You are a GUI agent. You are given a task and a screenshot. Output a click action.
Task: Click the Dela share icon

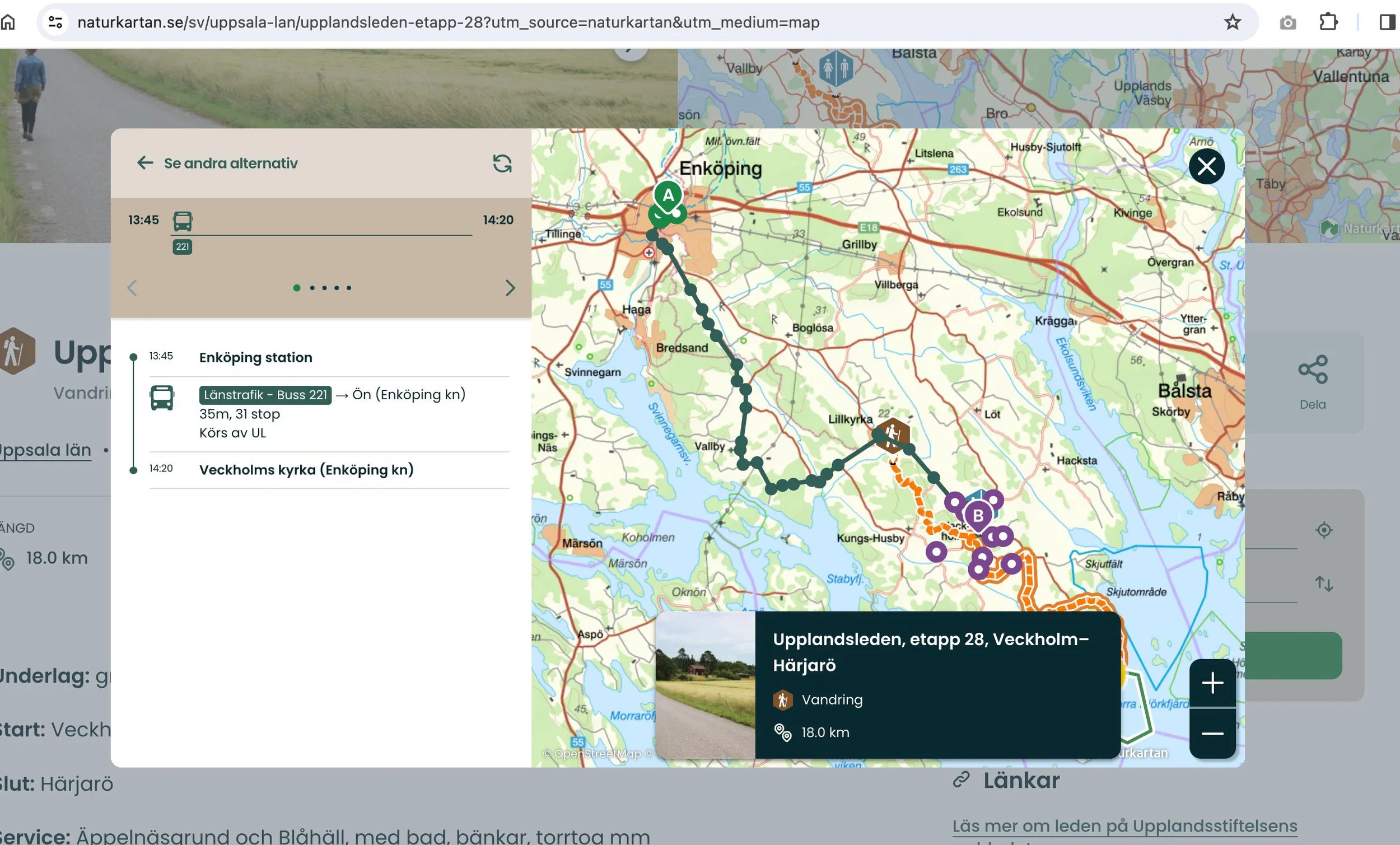point(1313,370)
